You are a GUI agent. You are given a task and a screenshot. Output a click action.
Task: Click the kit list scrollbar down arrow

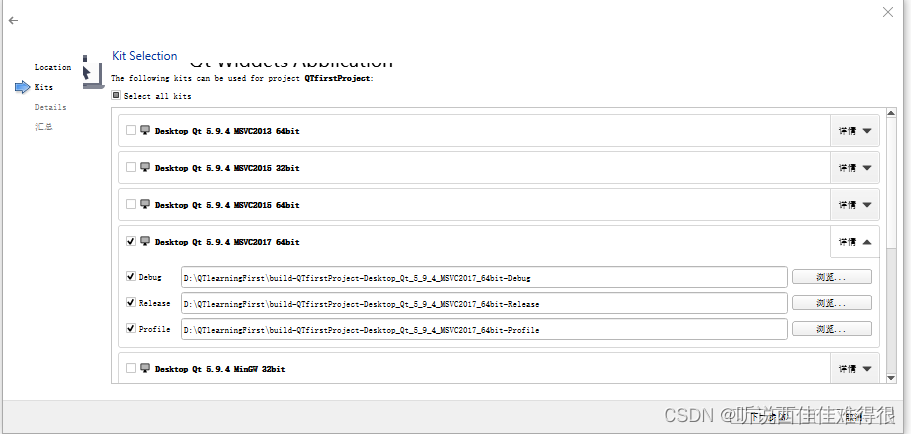[891, 378]
